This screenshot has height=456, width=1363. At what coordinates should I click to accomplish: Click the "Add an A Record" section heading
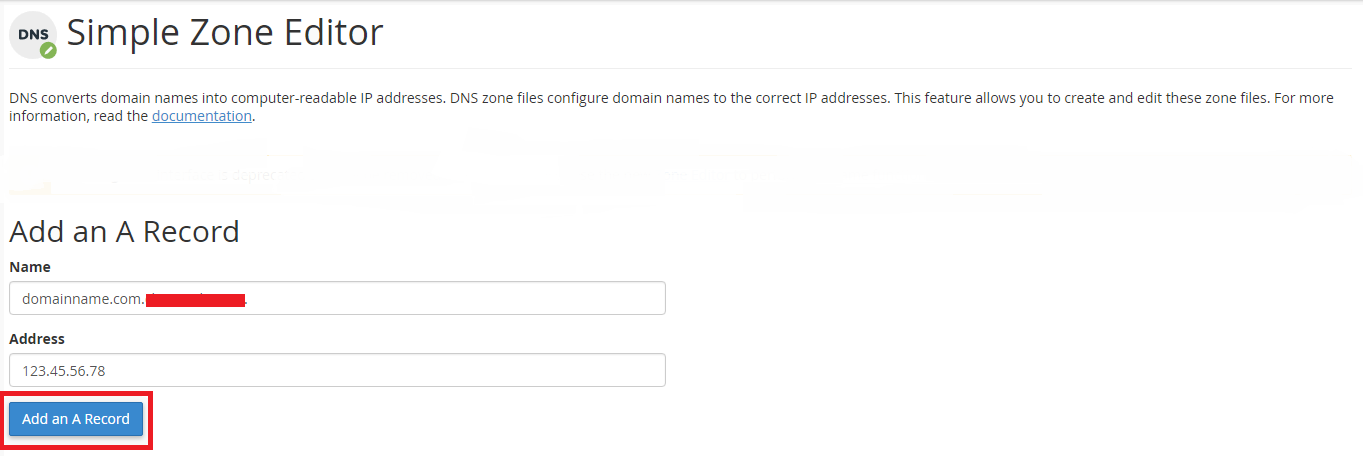pos(124,231)
